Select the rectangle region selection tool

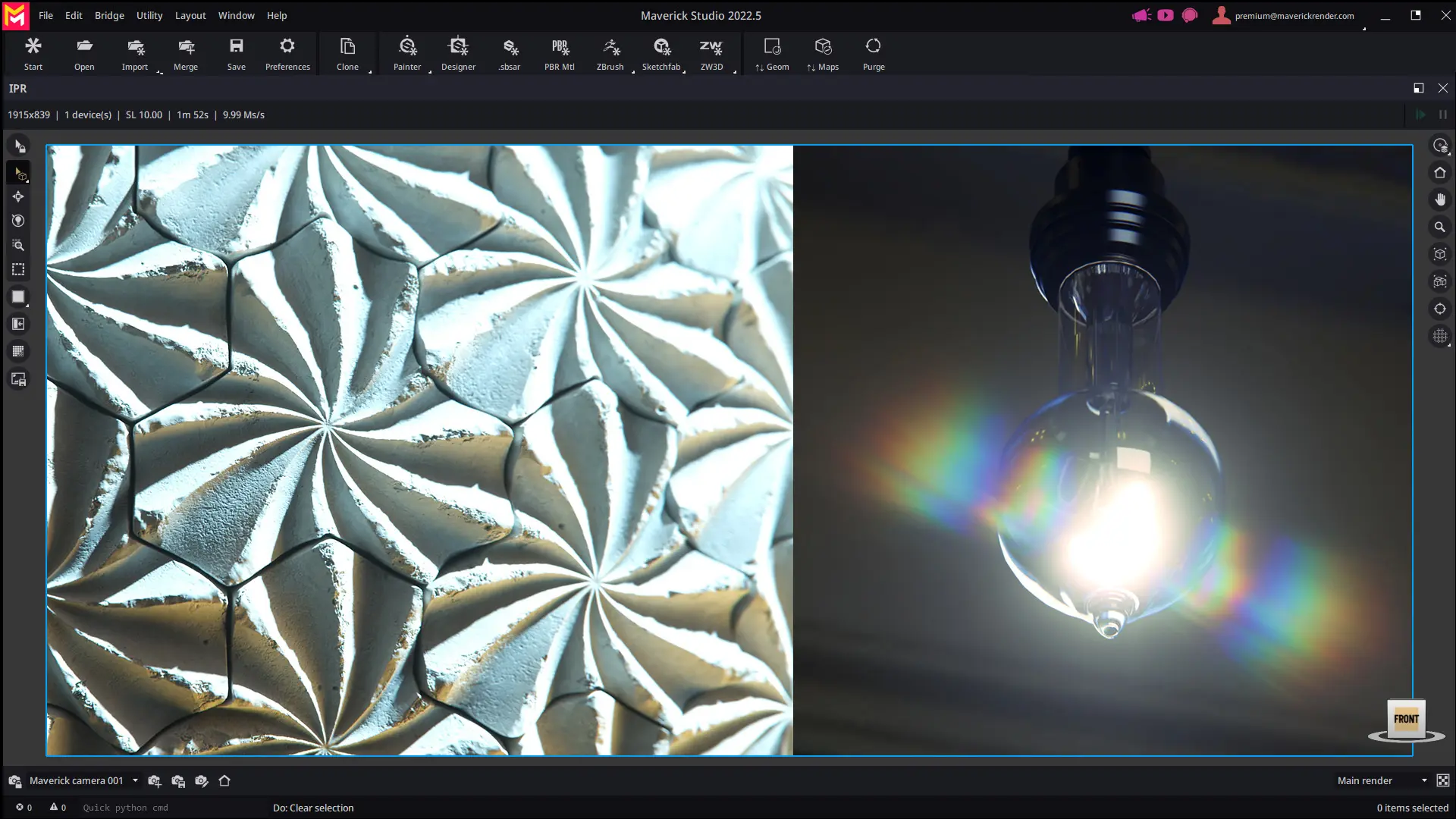[18, 269]
